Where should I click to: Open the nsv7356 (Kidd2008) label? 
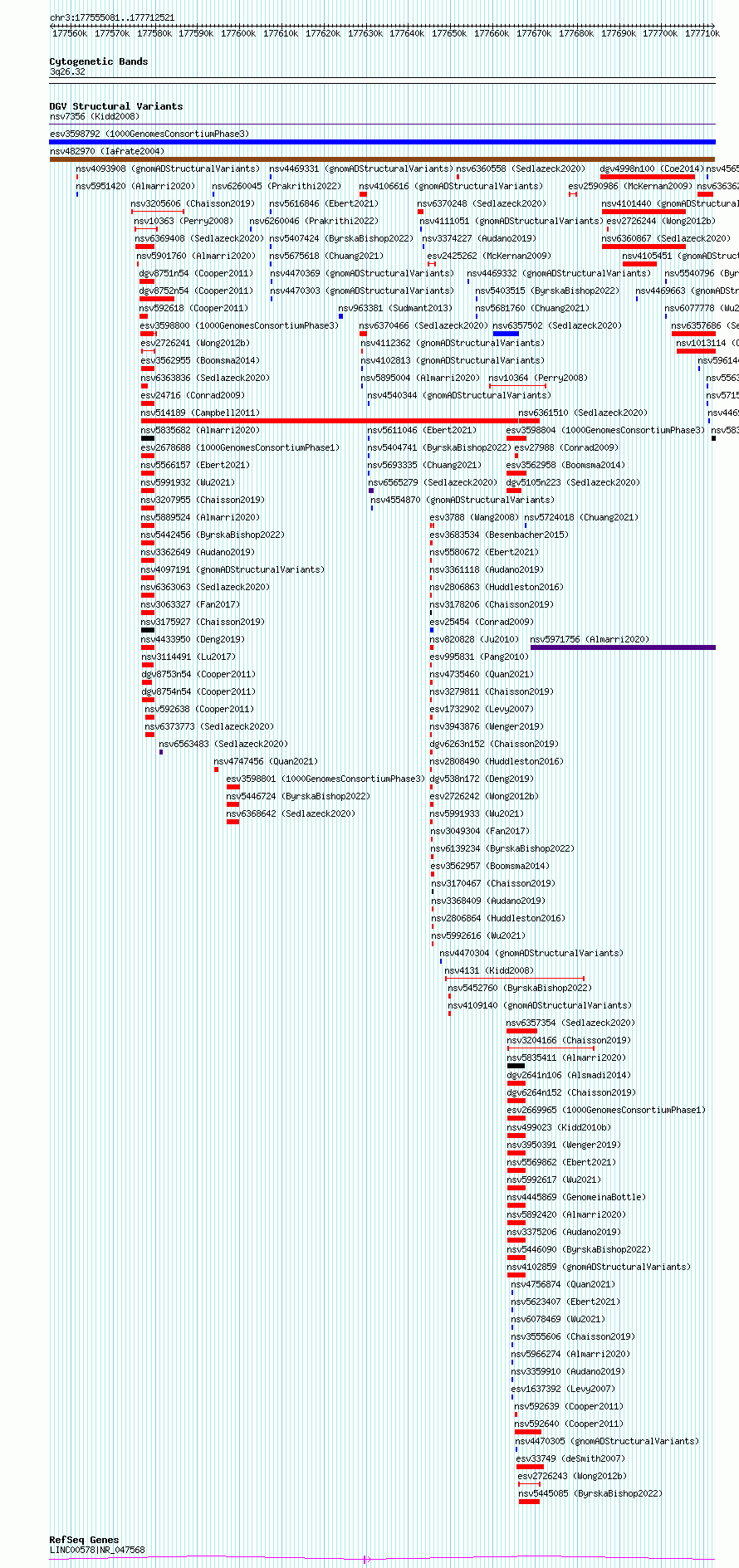coord(95,117)
